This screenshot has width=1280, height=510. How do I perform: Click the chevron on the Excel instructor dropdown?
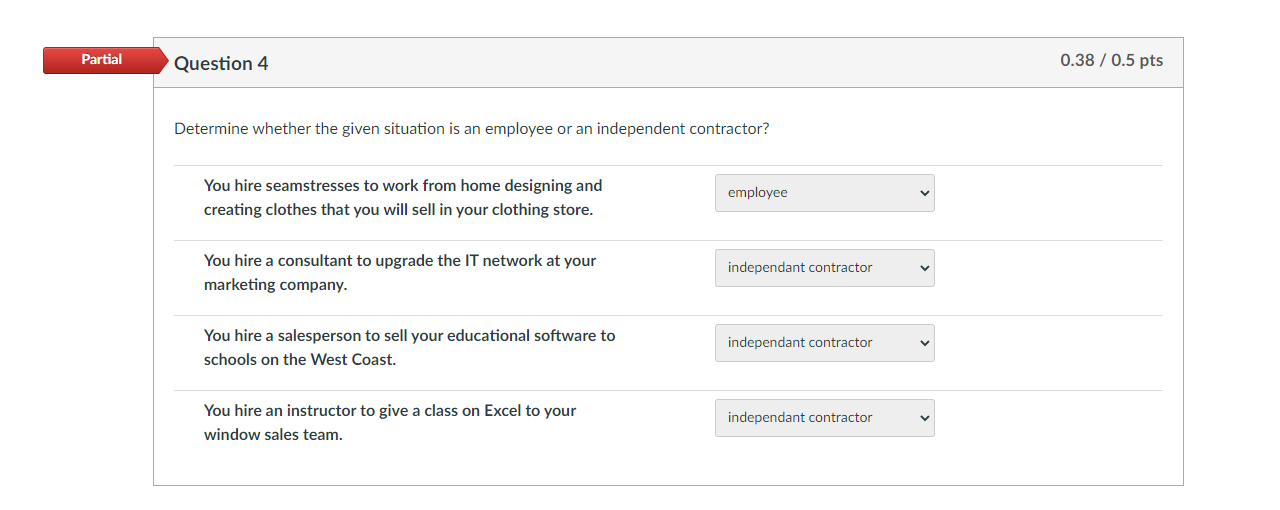click(924, 418)
